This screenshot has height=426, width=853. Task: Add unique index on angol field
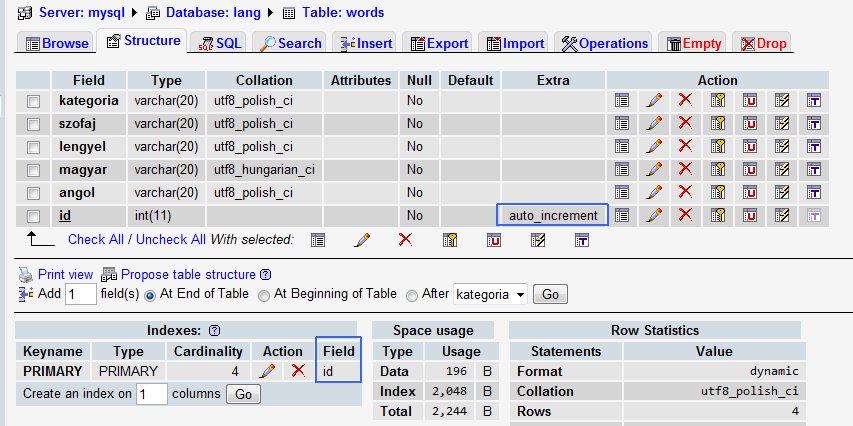pyautogui.click(x=750, y=192)
